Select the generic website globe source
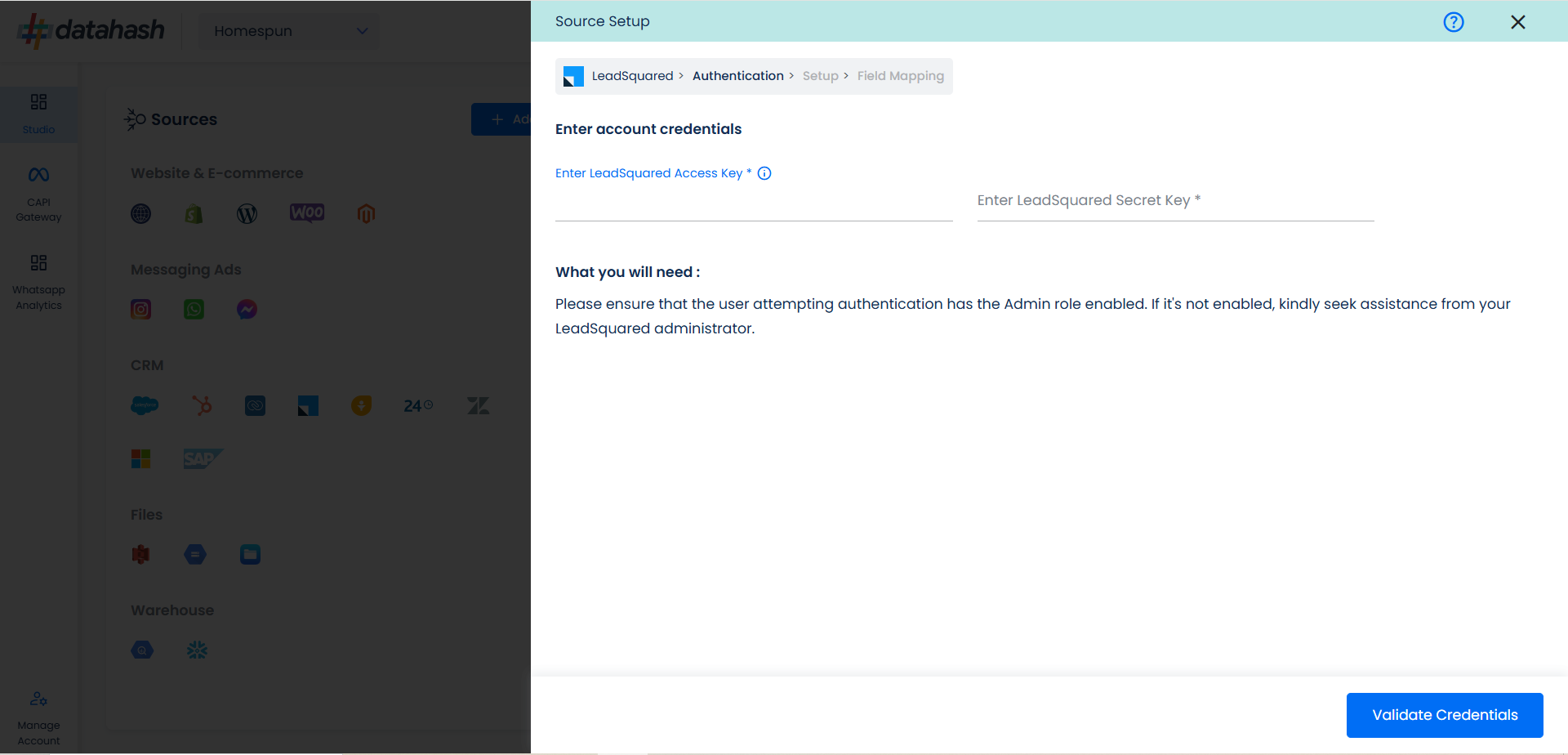Viewport: 1568px width, 755px height. point(141,214)
